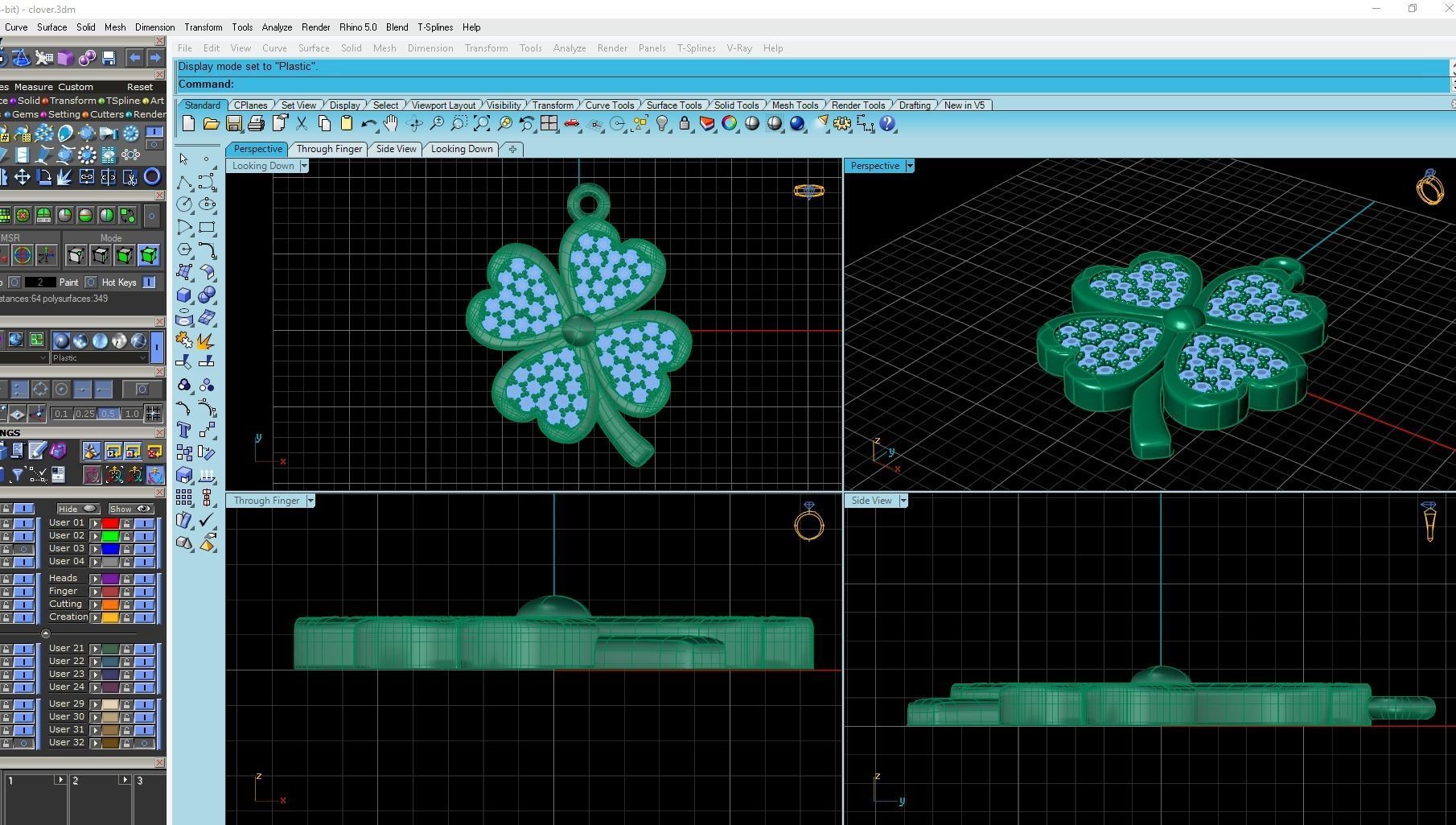
Task: Click the color wheel icon in toolbar
Action: [730, 124]
